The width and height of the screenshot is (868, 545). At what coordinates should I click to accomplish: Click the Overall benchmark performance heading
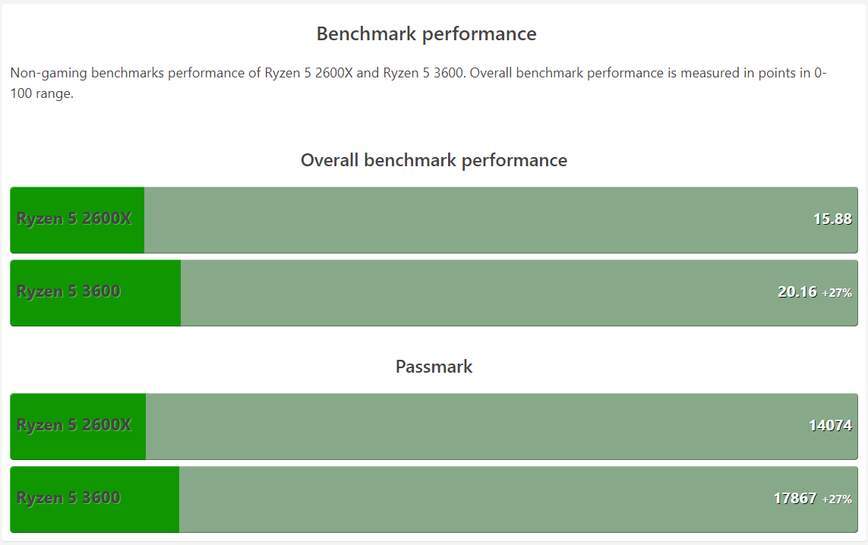[433, 160]
